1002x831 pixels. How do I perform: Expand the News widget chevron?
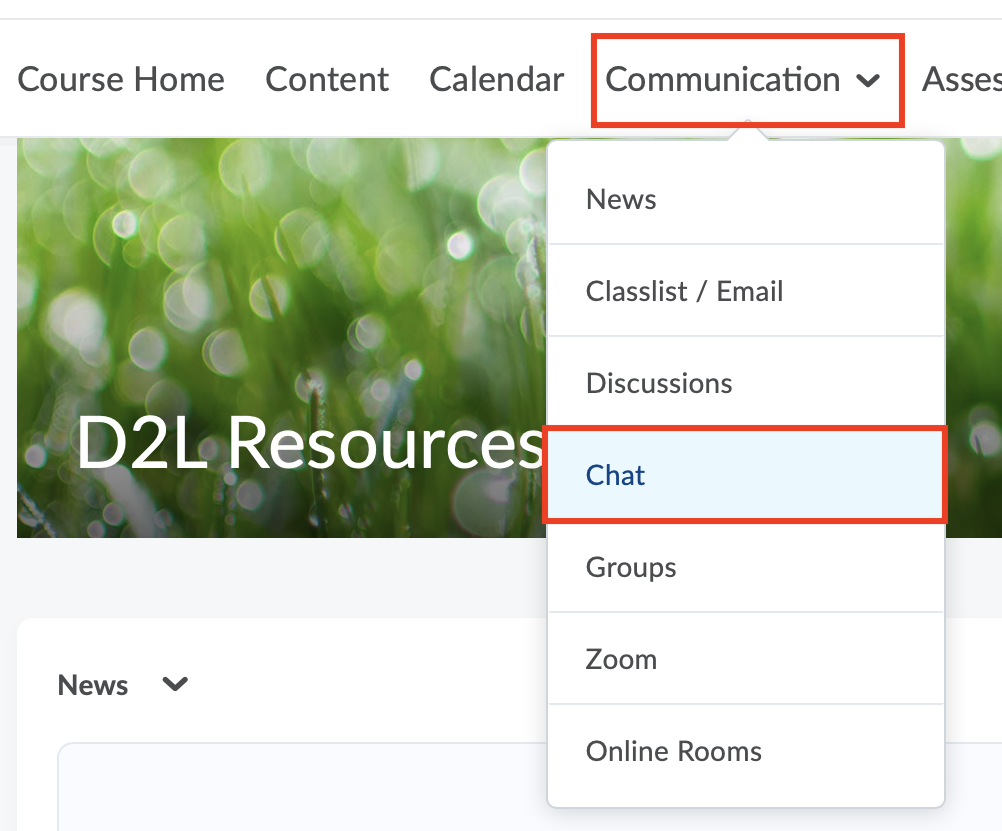tap(174, 685)
